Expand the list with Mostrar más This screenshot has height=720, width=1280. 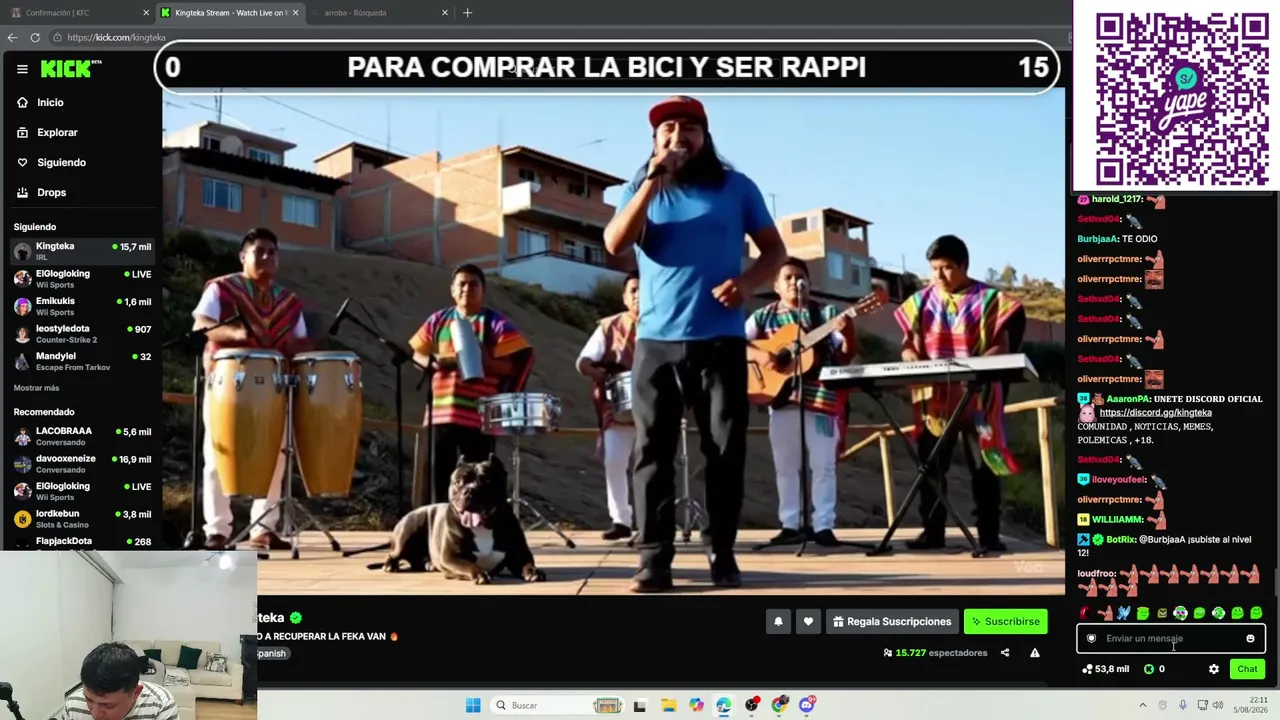point(36,388)
